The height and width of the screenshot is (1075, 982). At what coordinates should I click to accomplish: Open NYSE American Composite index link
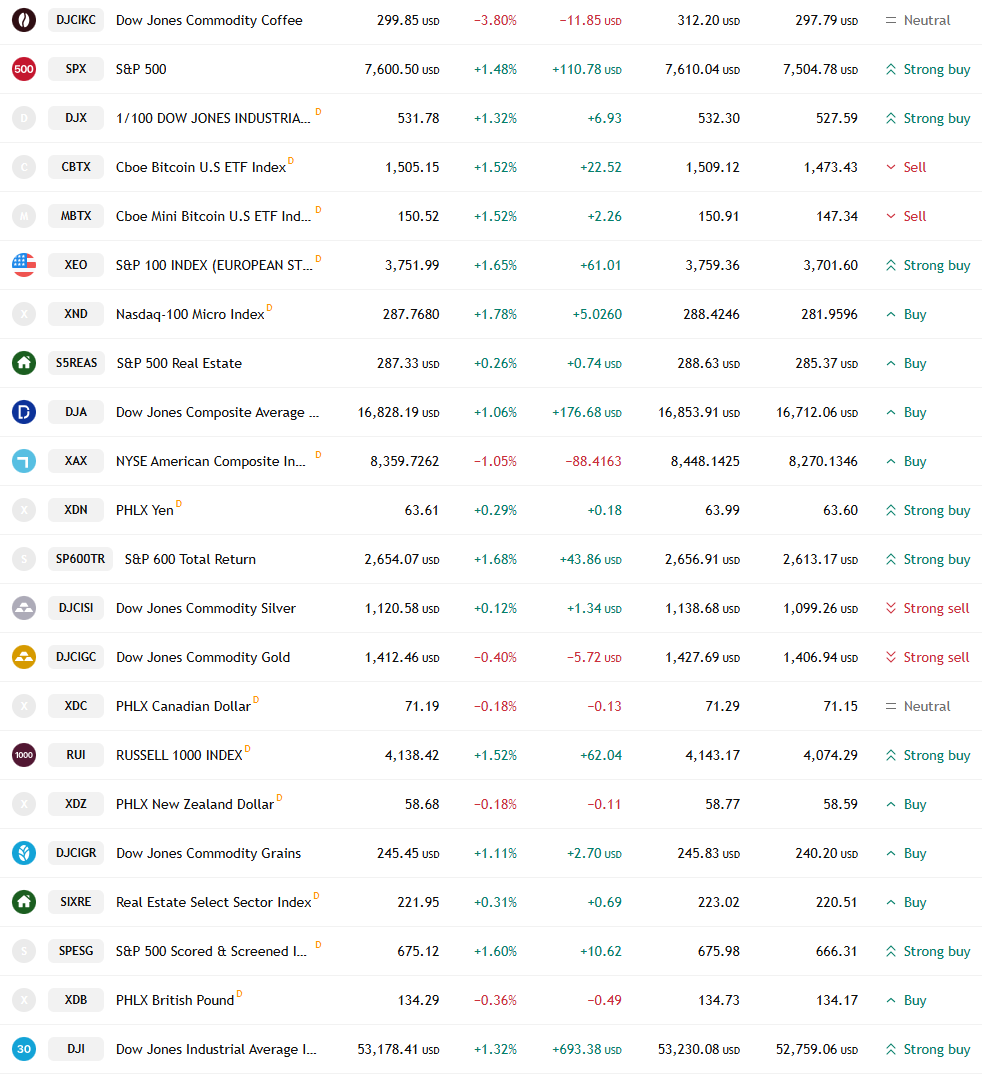[x=211, y=461]
